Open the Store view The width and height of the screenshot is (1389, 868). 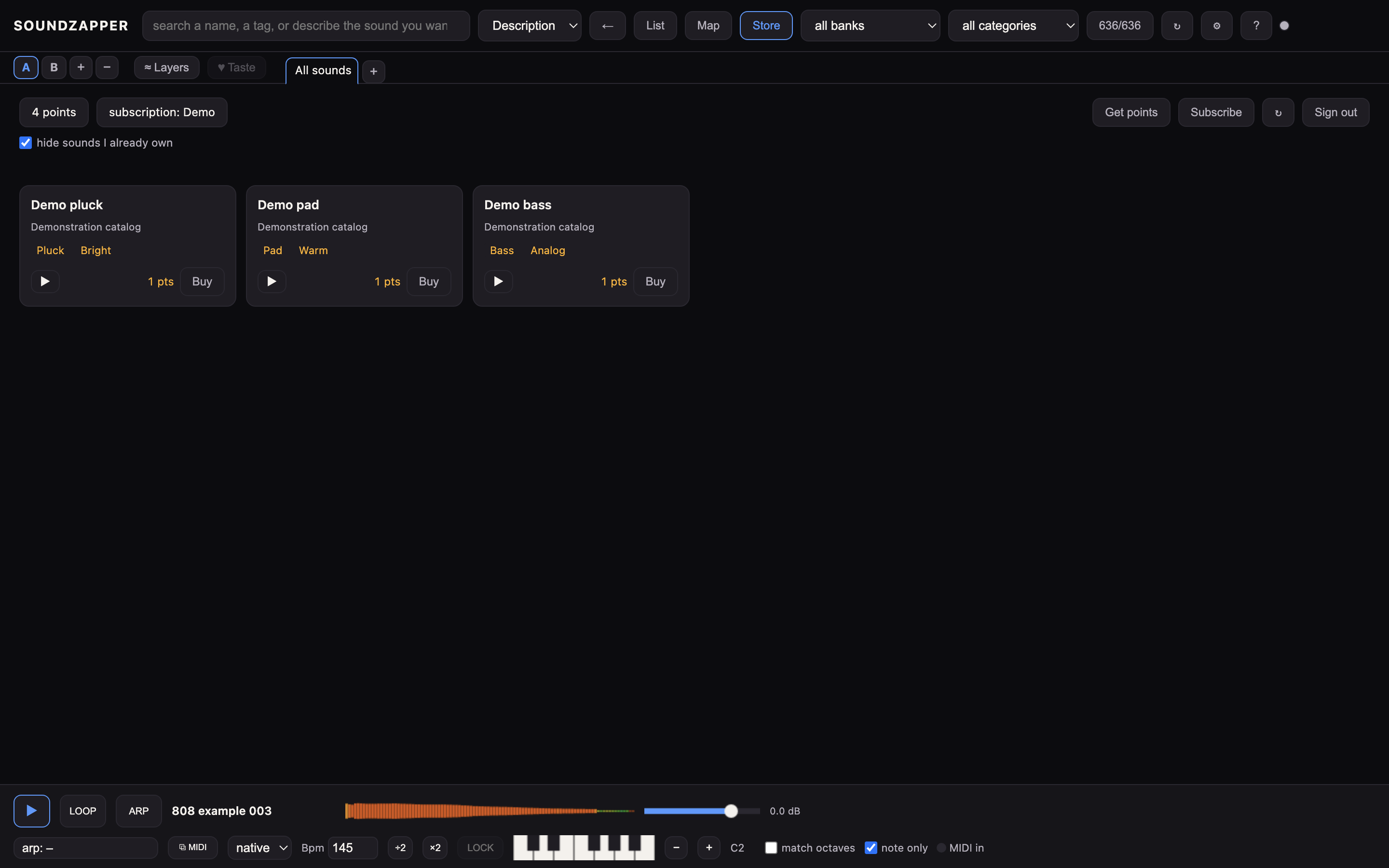click(766, 26)
